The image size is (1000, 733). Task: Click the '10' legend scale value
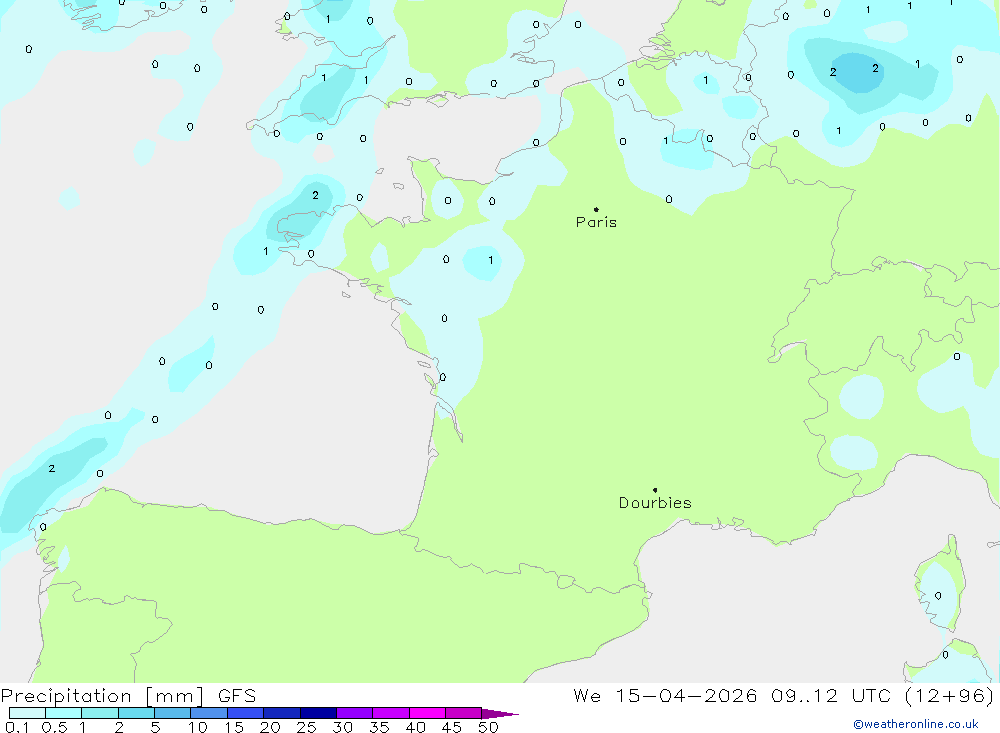click(198, 727)
